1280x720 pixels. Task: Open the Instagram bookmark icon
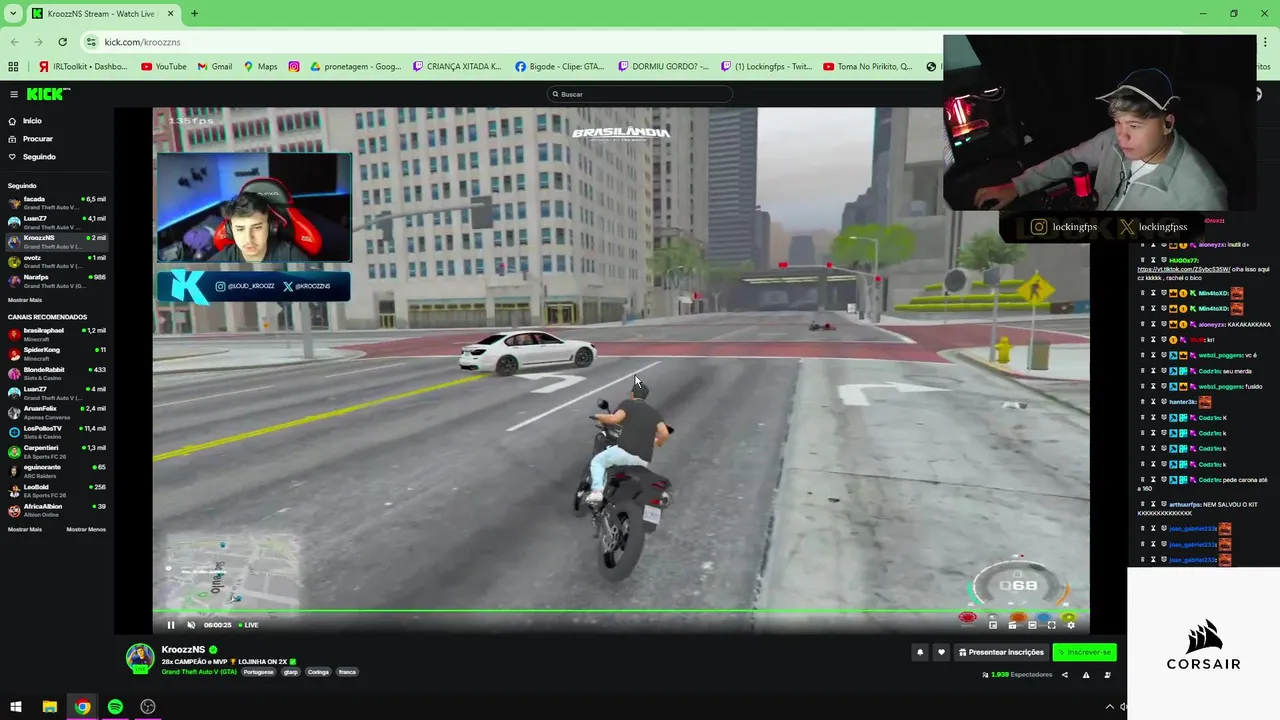click(294, 67)
